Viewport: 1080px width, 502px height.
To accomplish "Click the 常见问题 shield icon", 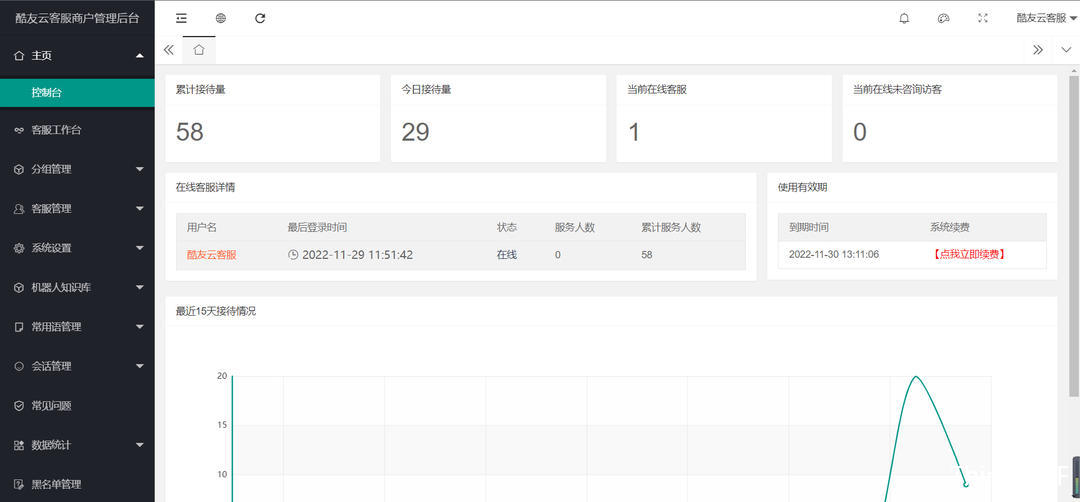I will [x=19, y=406].
